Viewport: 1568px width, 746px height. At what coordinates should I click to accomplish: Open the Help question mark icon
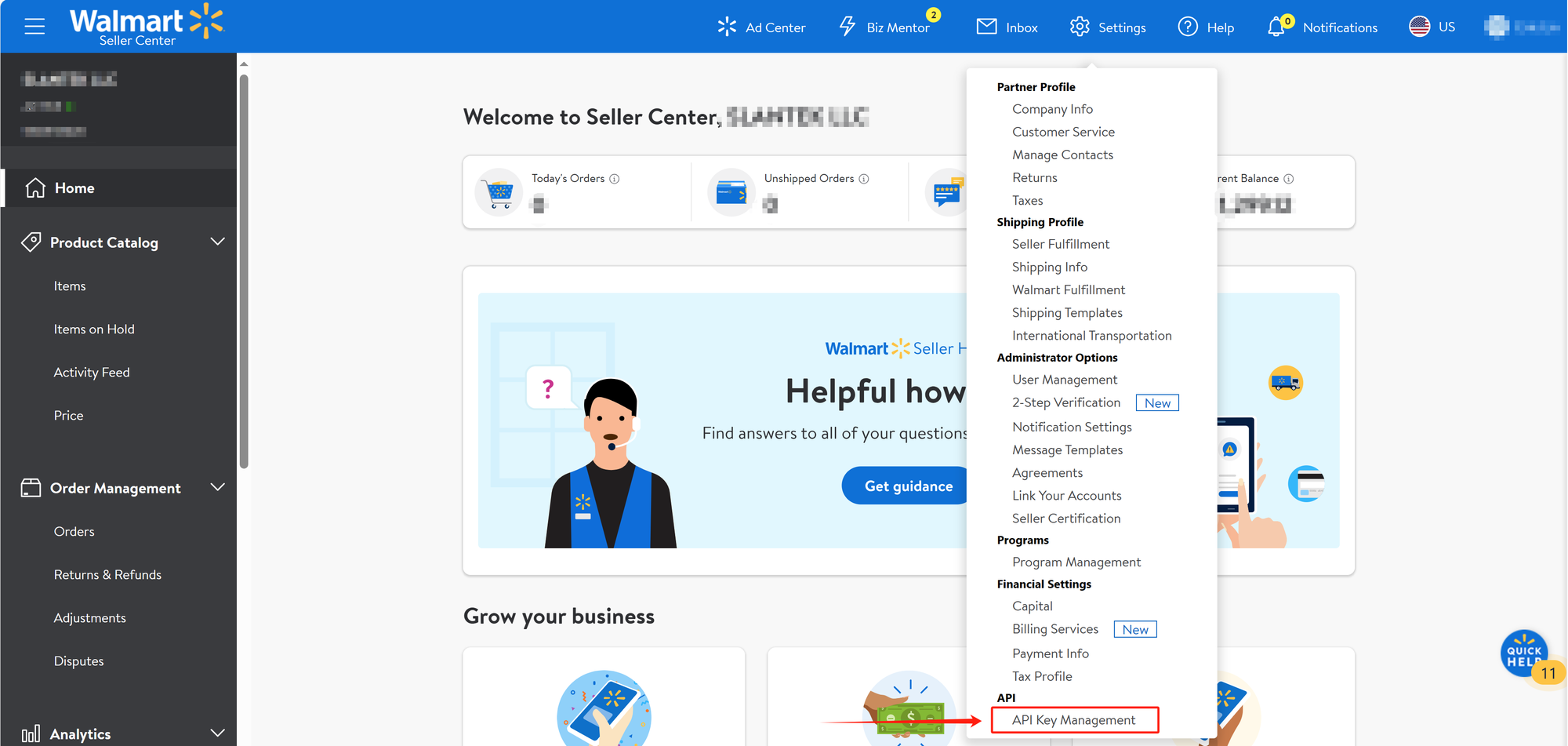[1188, 27]
